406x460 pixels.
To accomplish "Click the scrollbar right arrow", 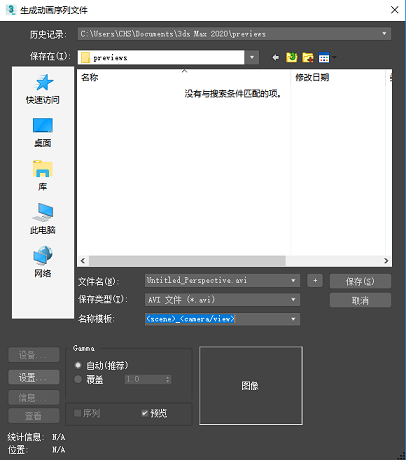I will coord(386,261).
